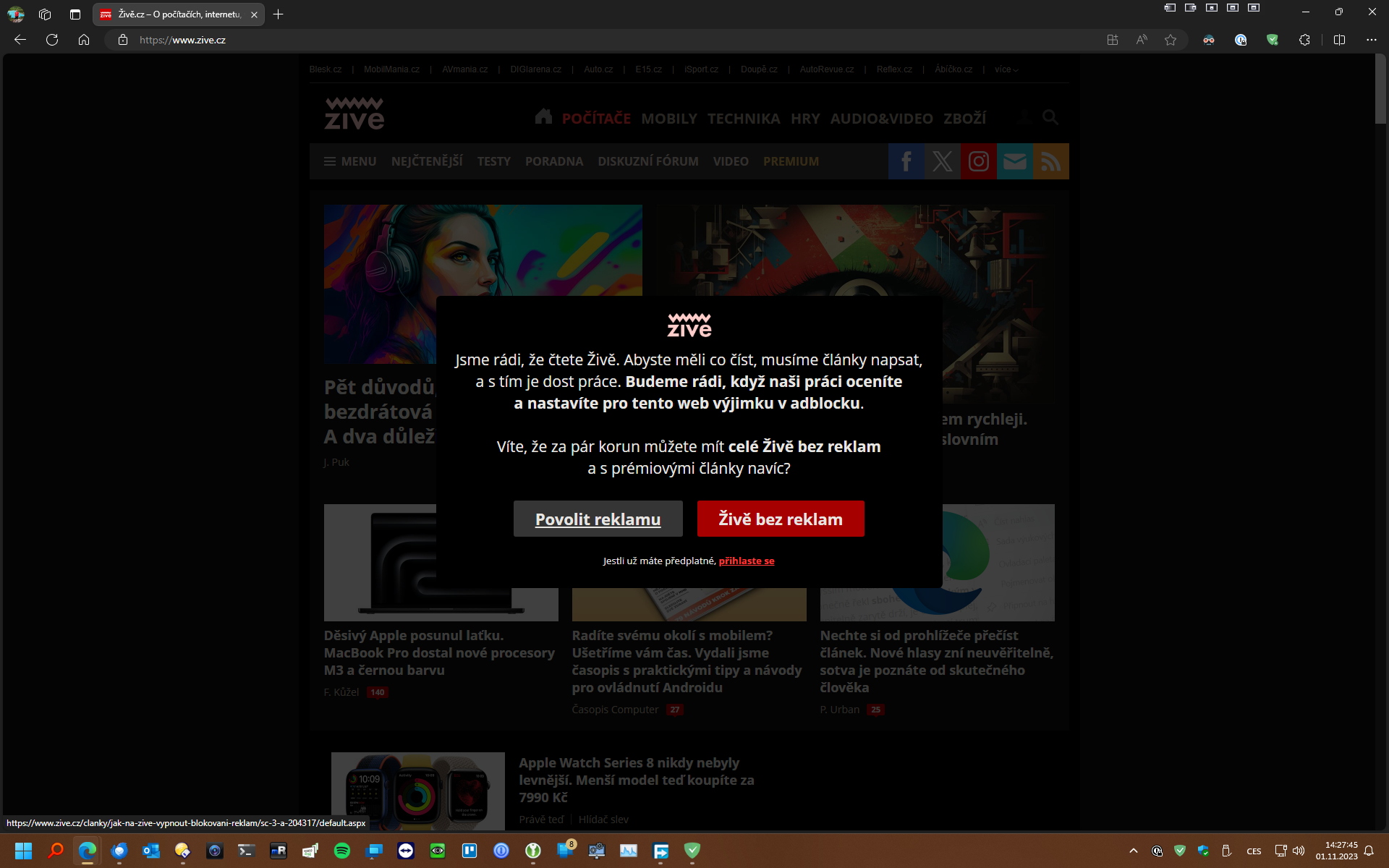Open the newsletter envelope icon
Screen dimensions: 1389x868
click(1014, 161)
